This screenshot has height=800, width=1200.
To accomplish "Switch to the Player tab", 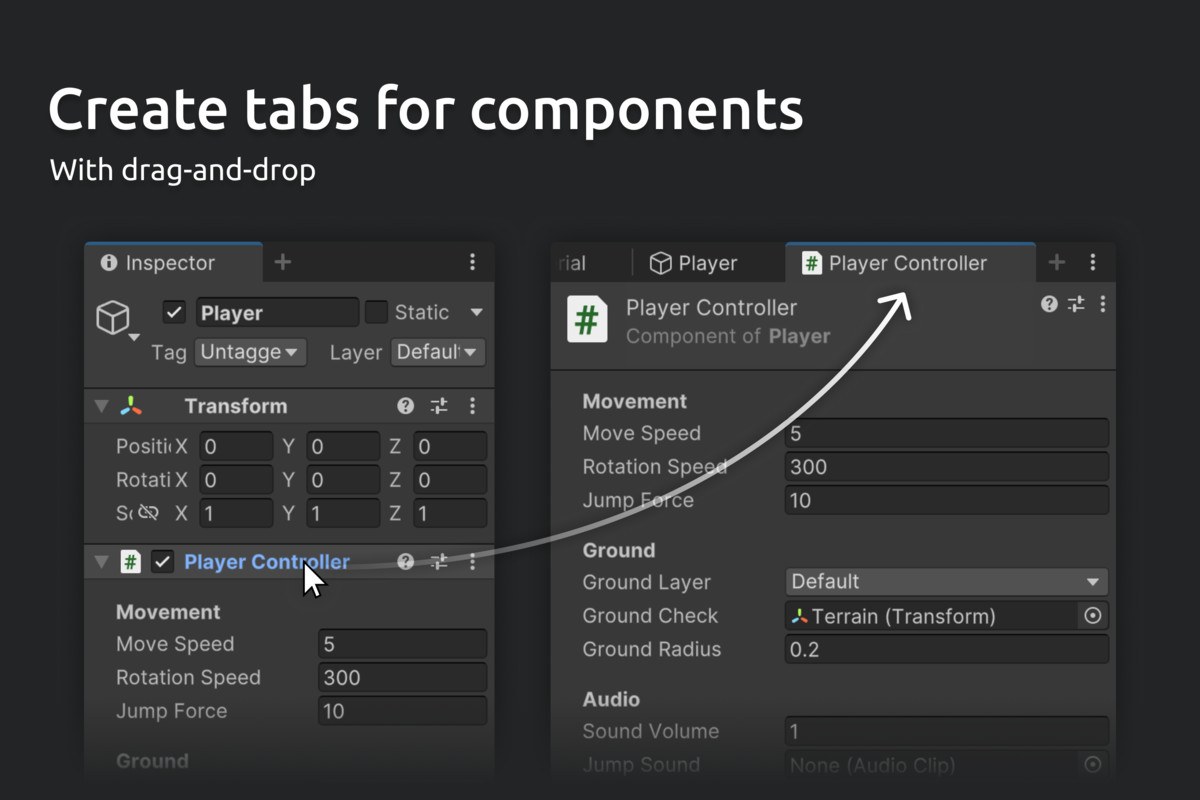I will click(x=693, y=263).
